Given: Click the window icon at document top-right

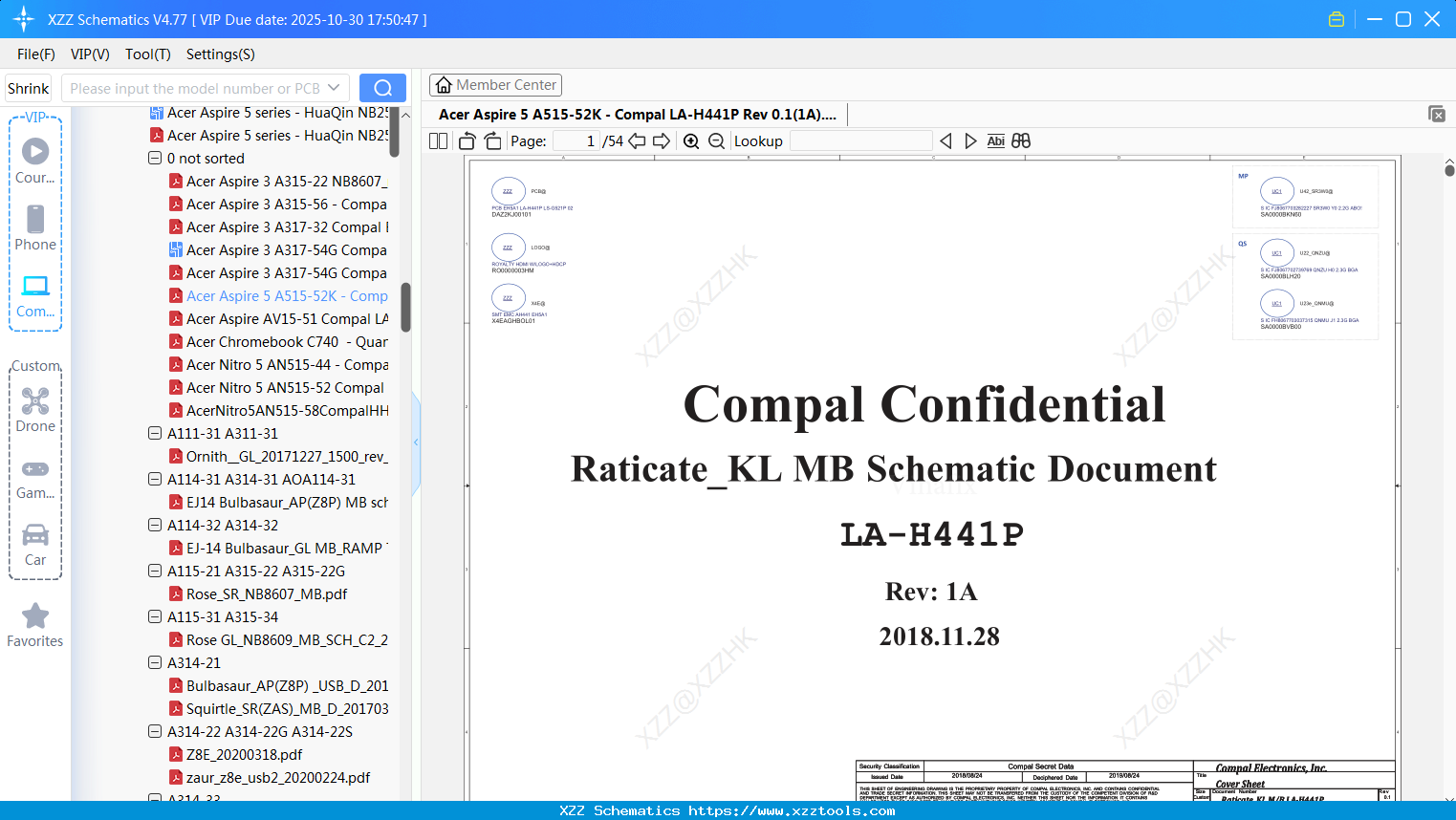Looking at the screenshot, I should pyautogui.click(x=1437, y=114).
